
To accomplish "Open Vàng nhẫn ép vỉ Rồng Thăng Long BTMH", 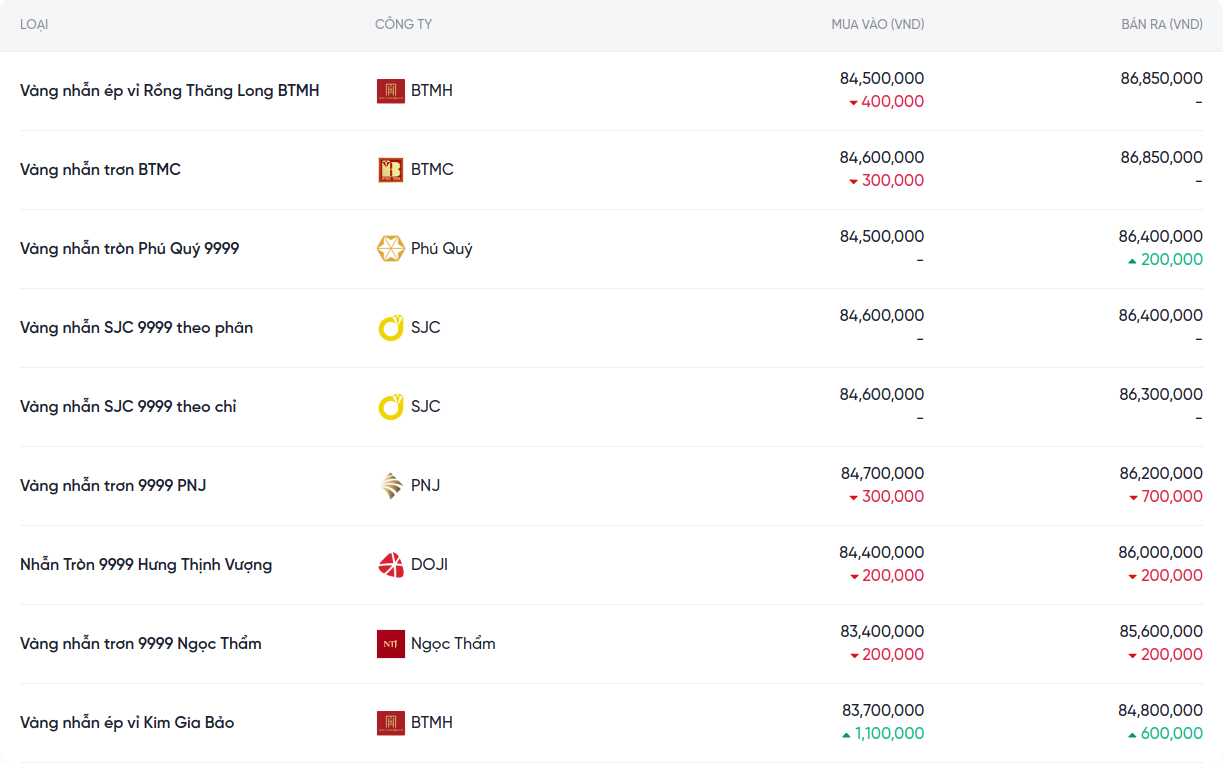I will 170,91.
